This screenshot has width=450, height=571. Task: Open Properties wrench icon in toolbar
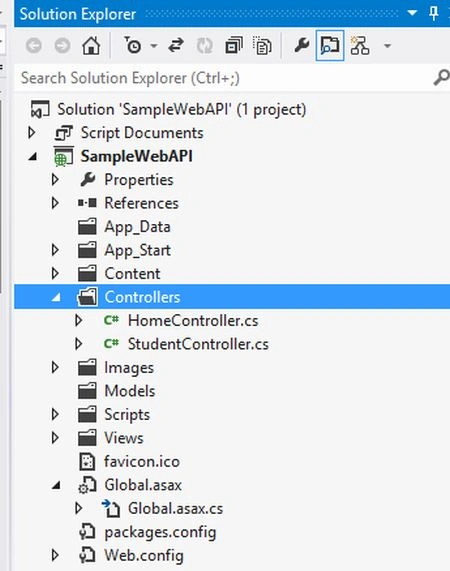(302, 46)
